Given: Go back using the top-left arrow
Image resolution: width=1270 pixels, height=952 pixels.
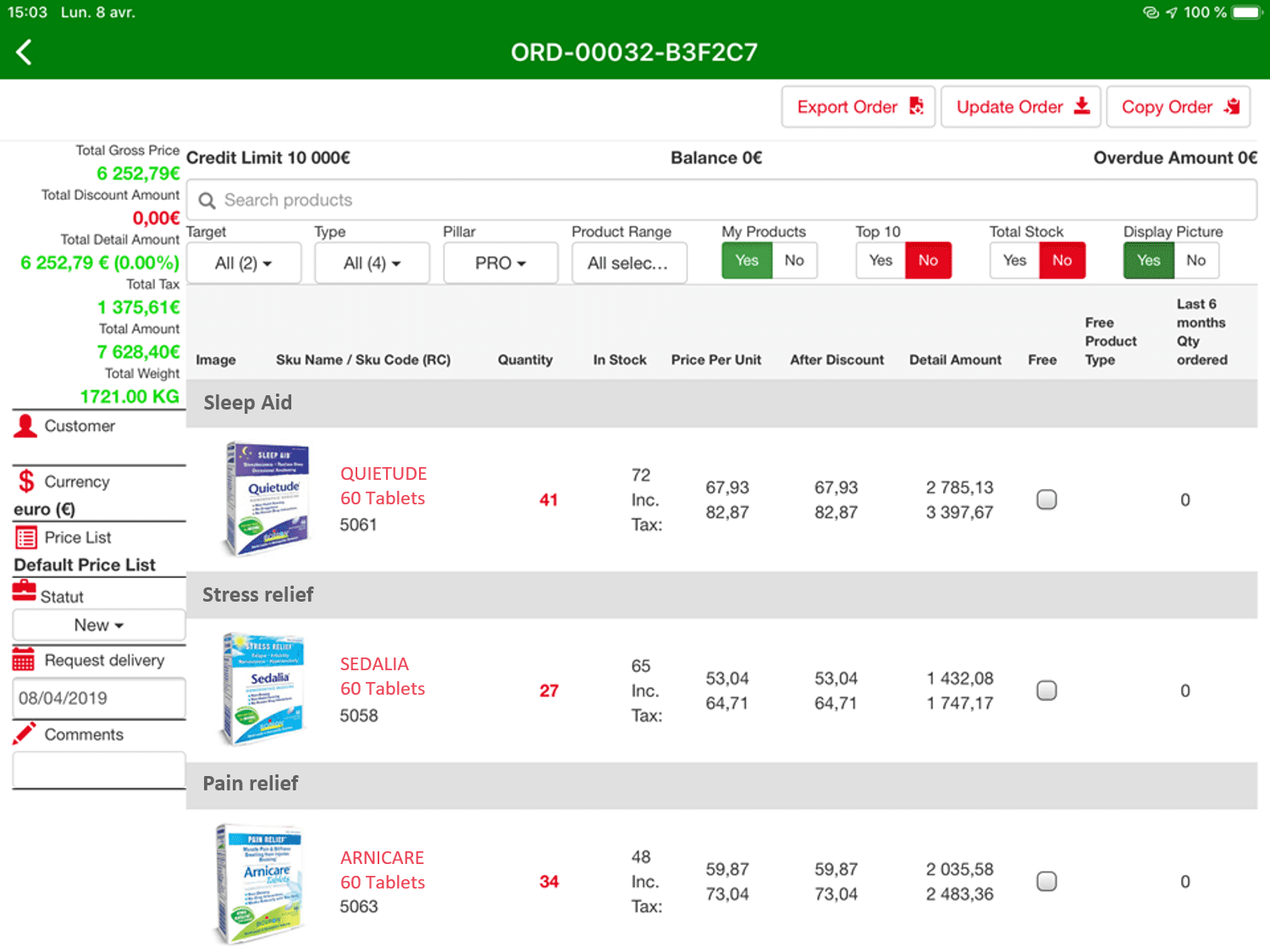Looking at the screenshot, I should [24, 52].
